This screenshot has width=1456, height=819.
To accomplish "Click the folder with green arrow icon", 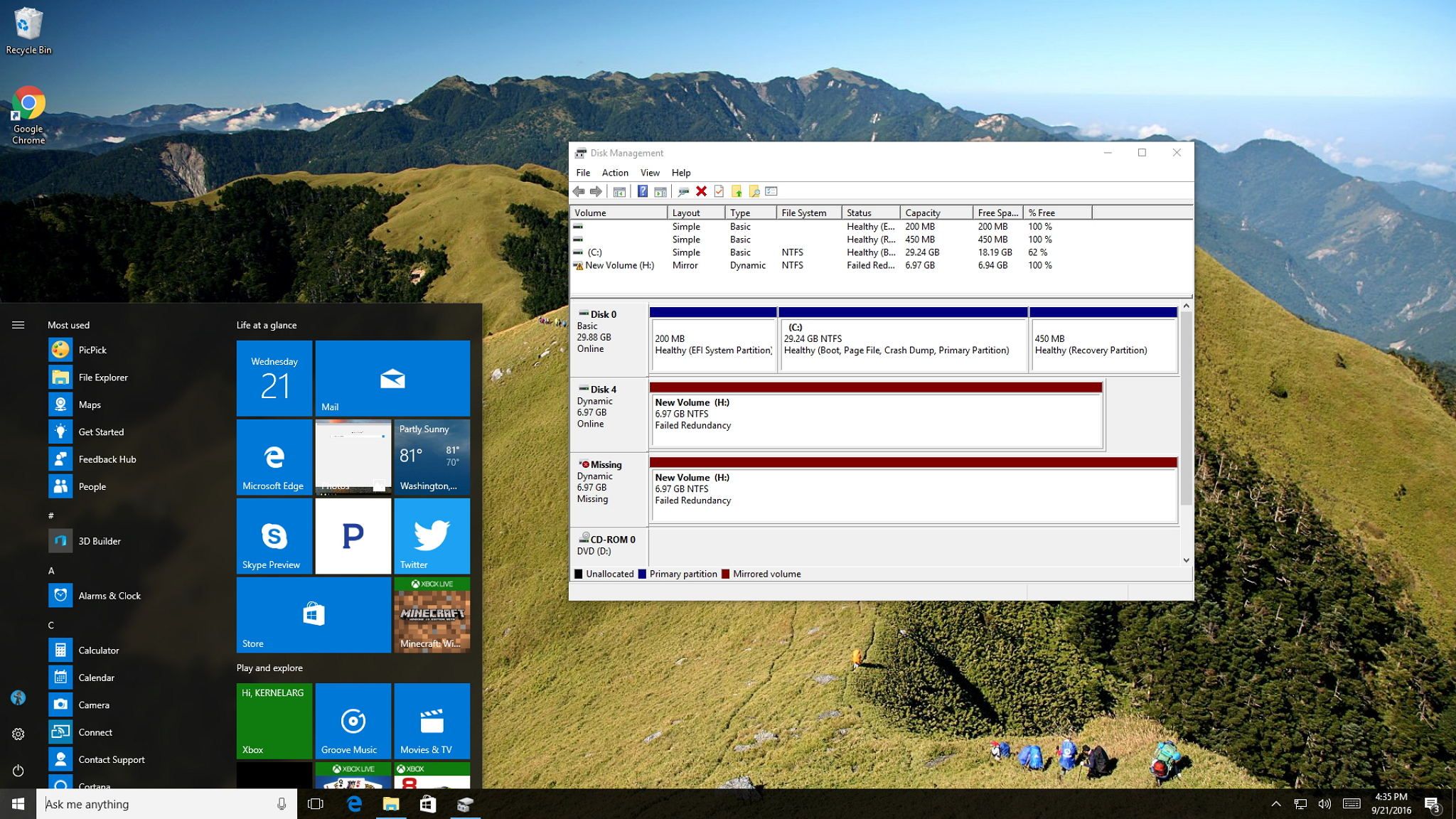I will point(737,191).
